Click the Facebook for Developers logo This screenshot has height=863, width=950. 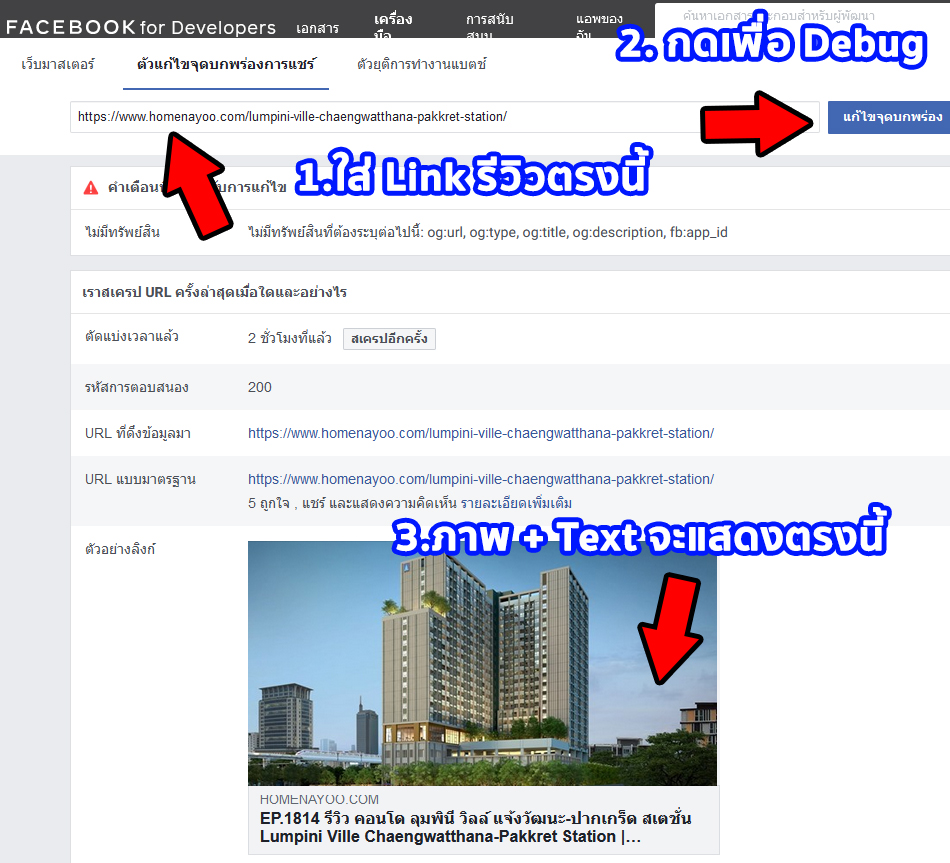coord(141,27)
